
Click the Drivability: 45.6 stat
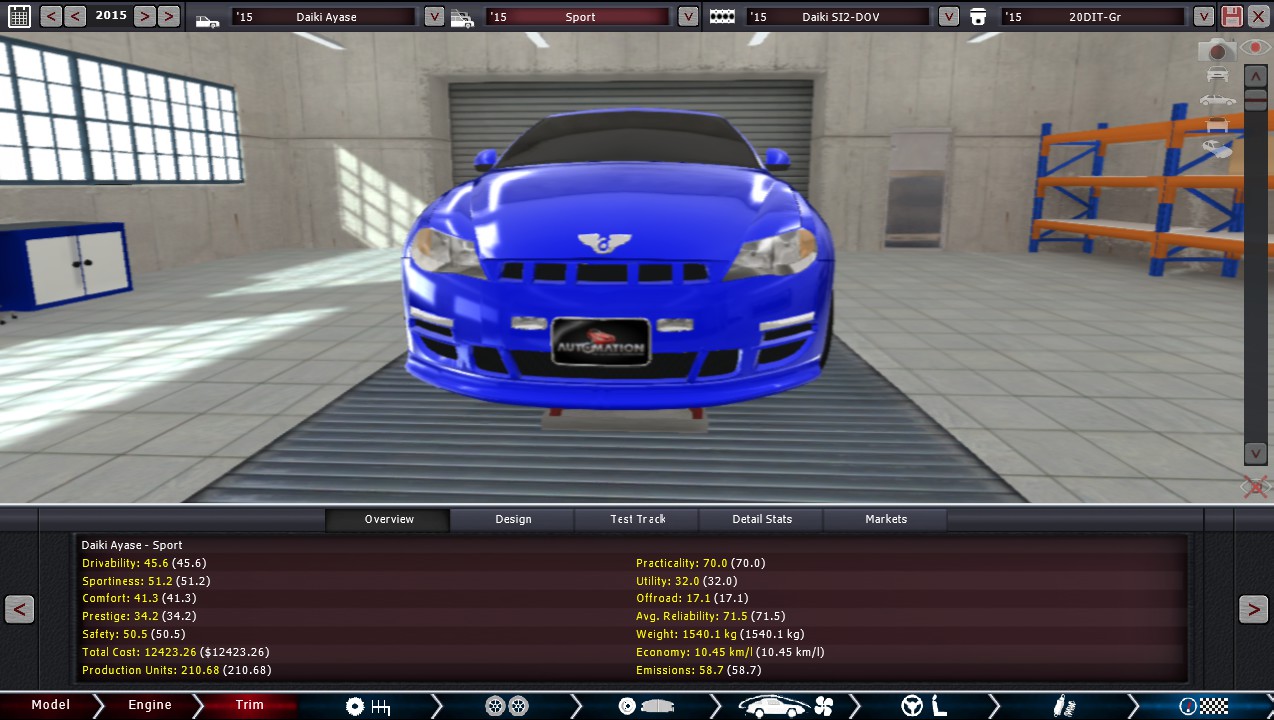[144, 563]
